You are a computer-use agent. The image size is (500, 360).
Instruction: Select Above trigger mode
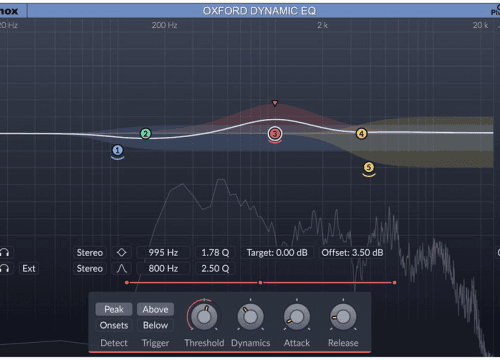click(155, 309)
